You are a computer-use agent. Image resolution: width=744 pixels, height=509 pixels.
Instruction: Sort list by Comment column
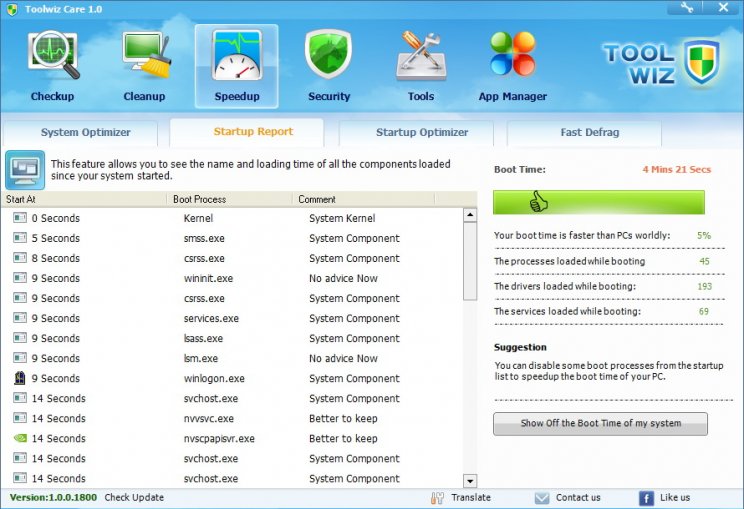(x=363, y=199)
